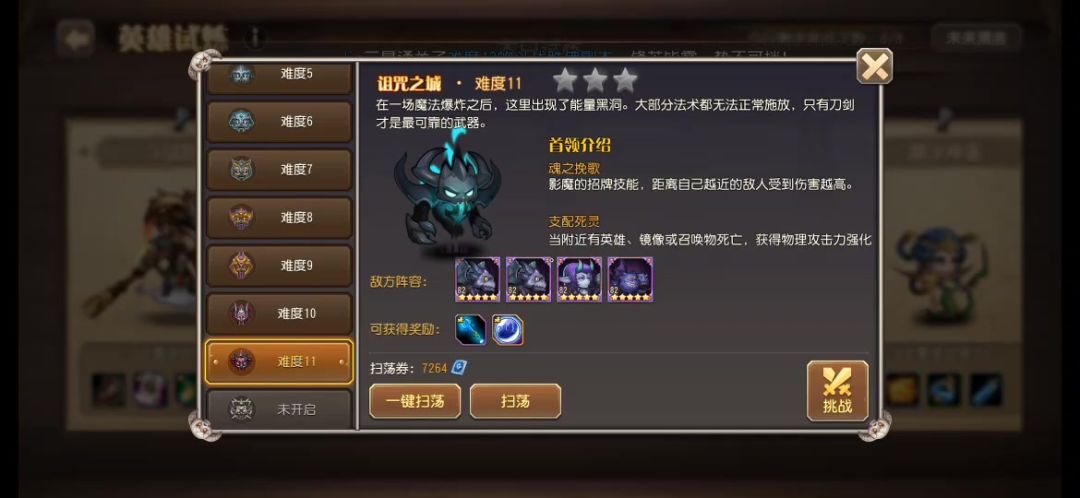Select 难度5 from the difficulty list
Image resolution: width=1080 pixels, height=498 pixels.
tap(279, 76)
